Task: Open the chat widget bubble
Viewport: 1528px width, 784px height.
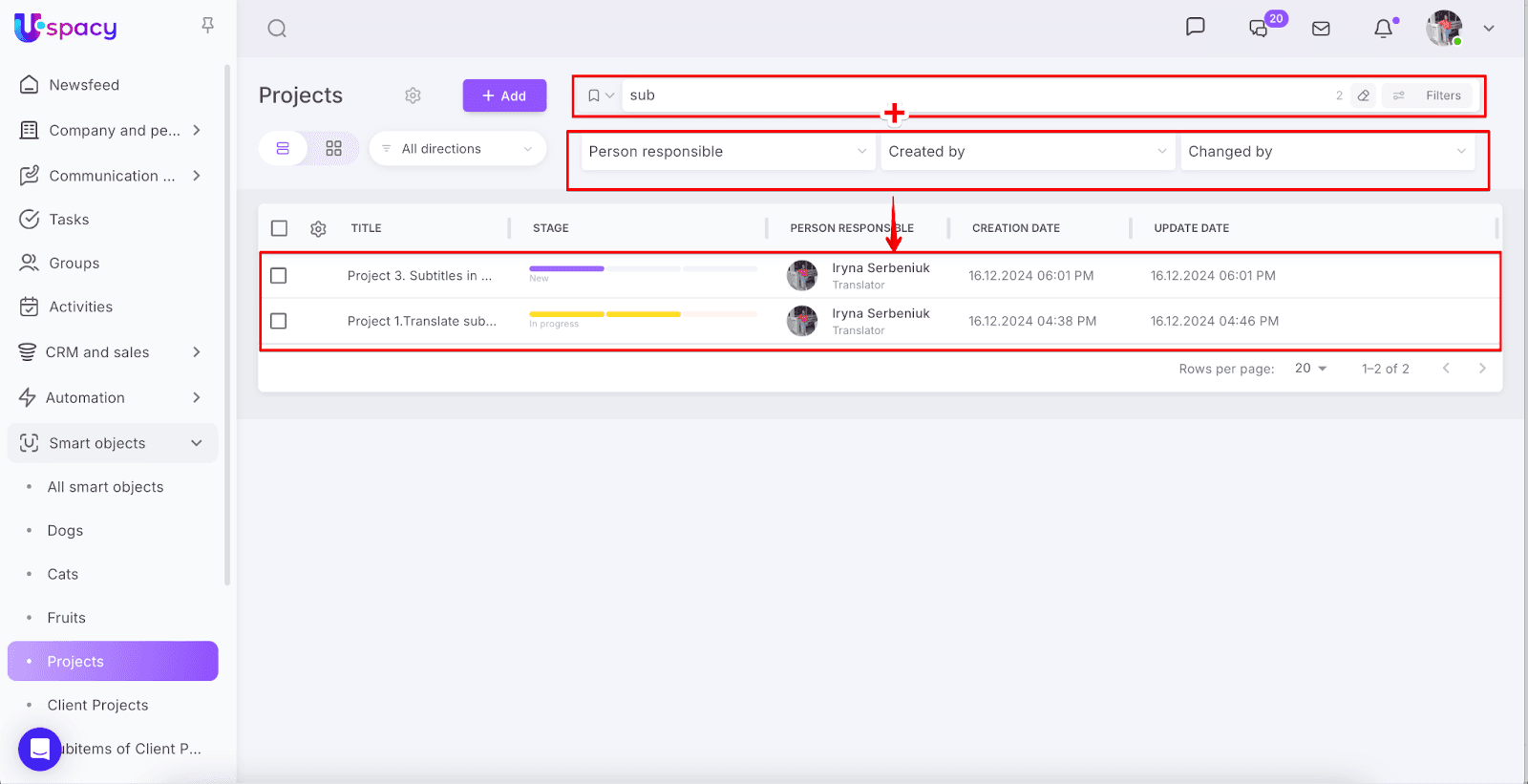Action: click(40, 749)
